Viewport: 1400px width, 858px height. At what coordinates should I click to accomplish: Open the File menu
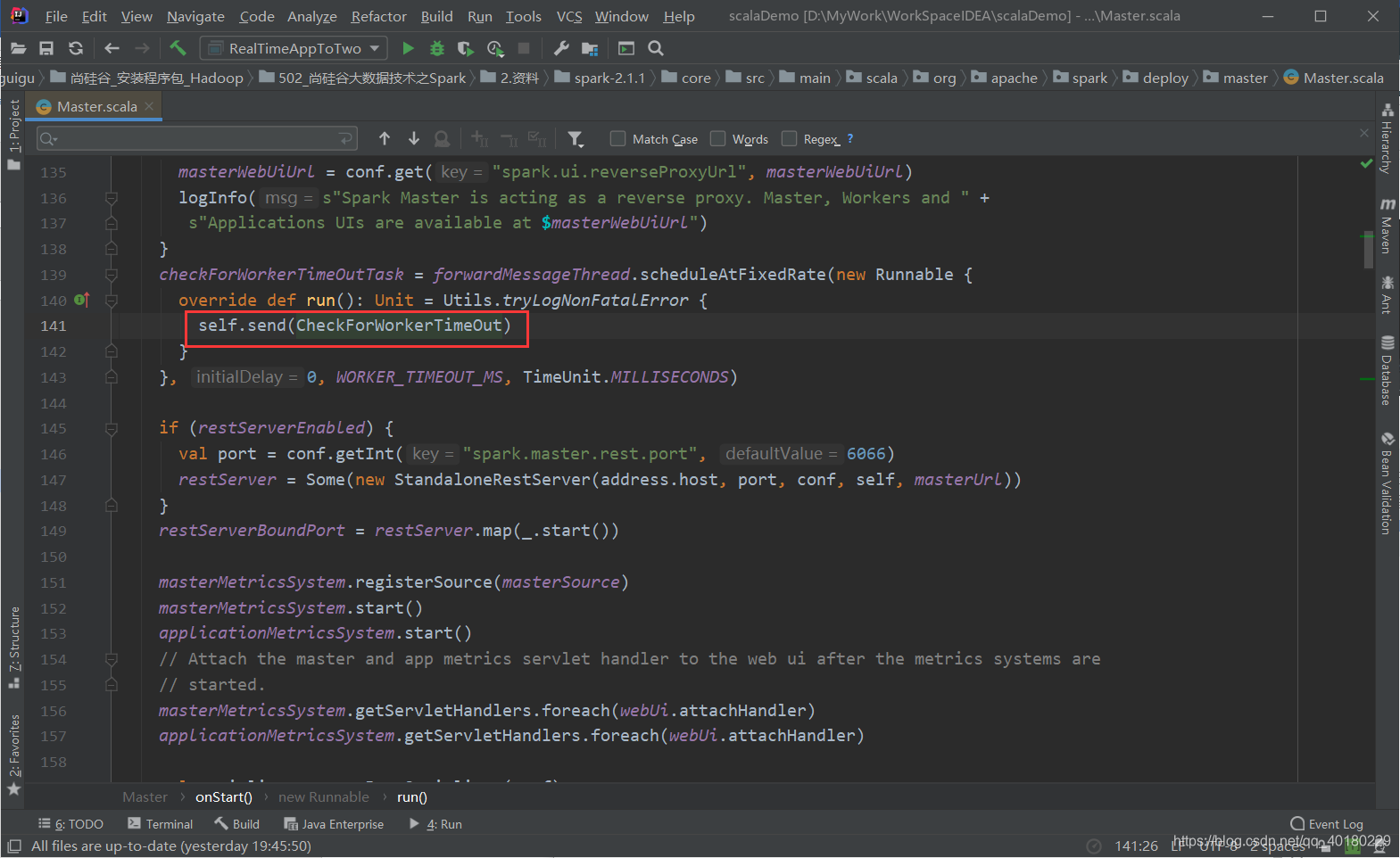[x=56, y=16]
